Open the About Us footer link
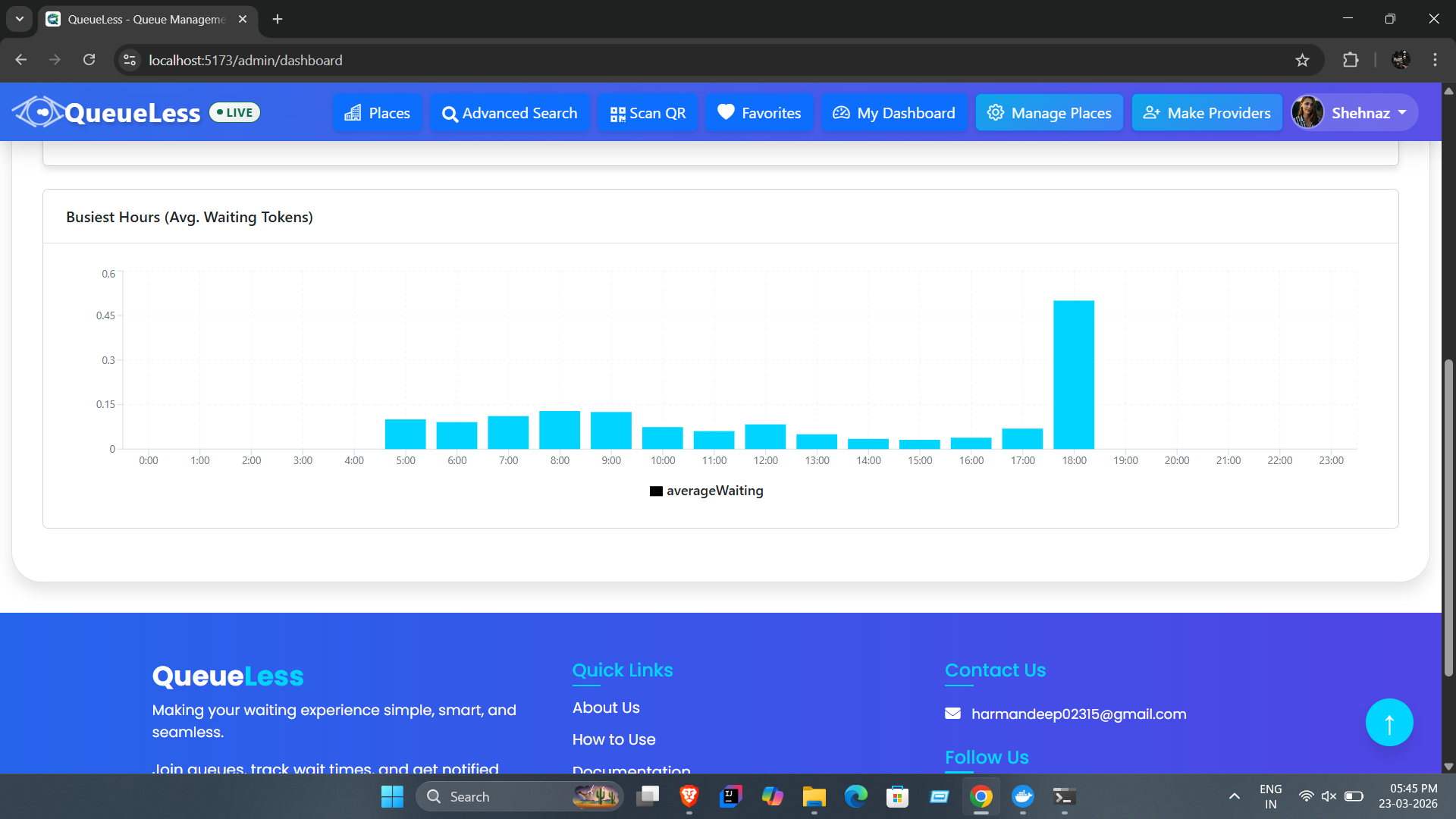1456x819 pixels. (606, 708)
